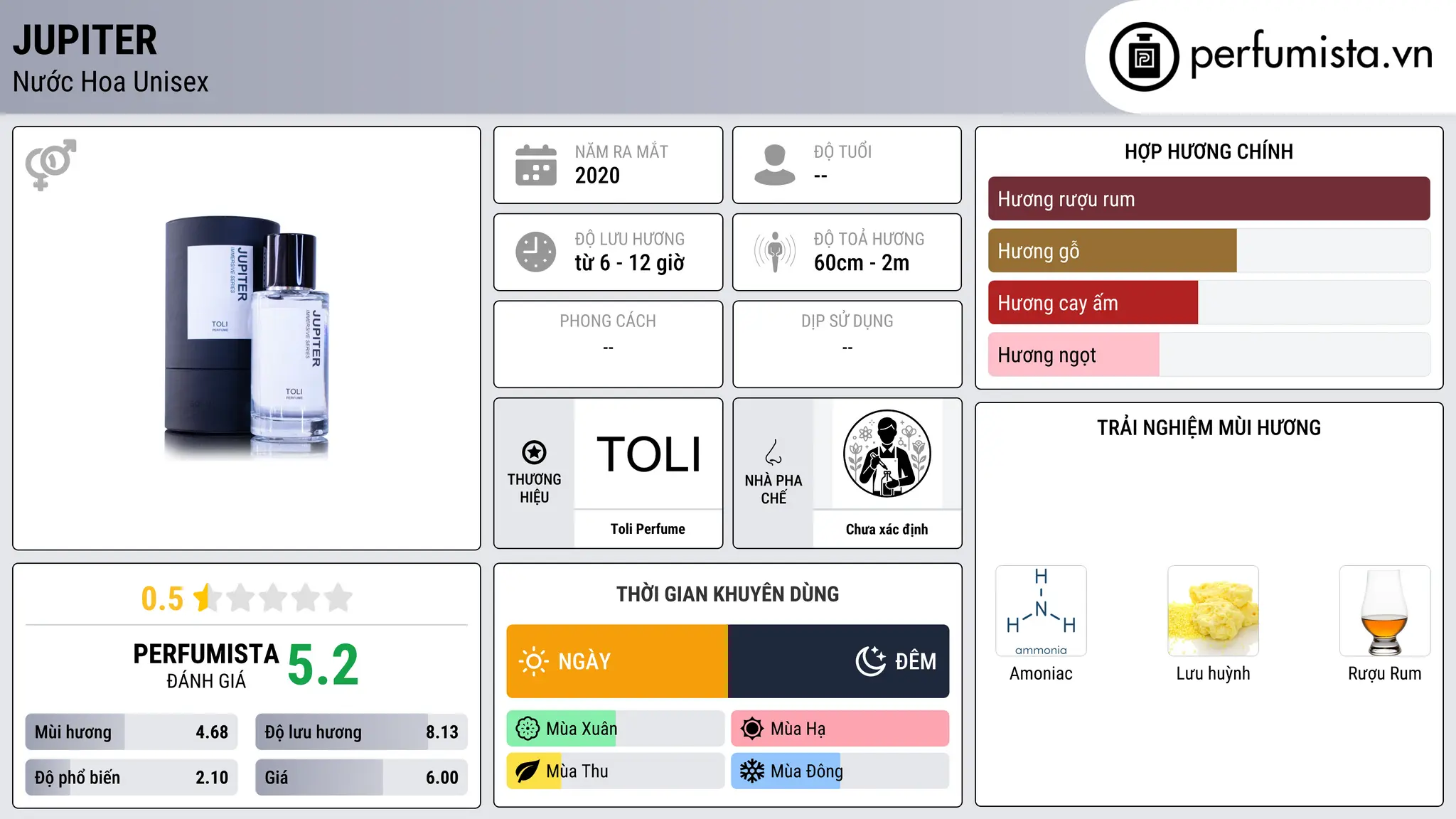This screenshot has height=819, width=1456.
Task: Click the calendar icon beside launch year
Action: pyautogui.click(x=536, y=165)
